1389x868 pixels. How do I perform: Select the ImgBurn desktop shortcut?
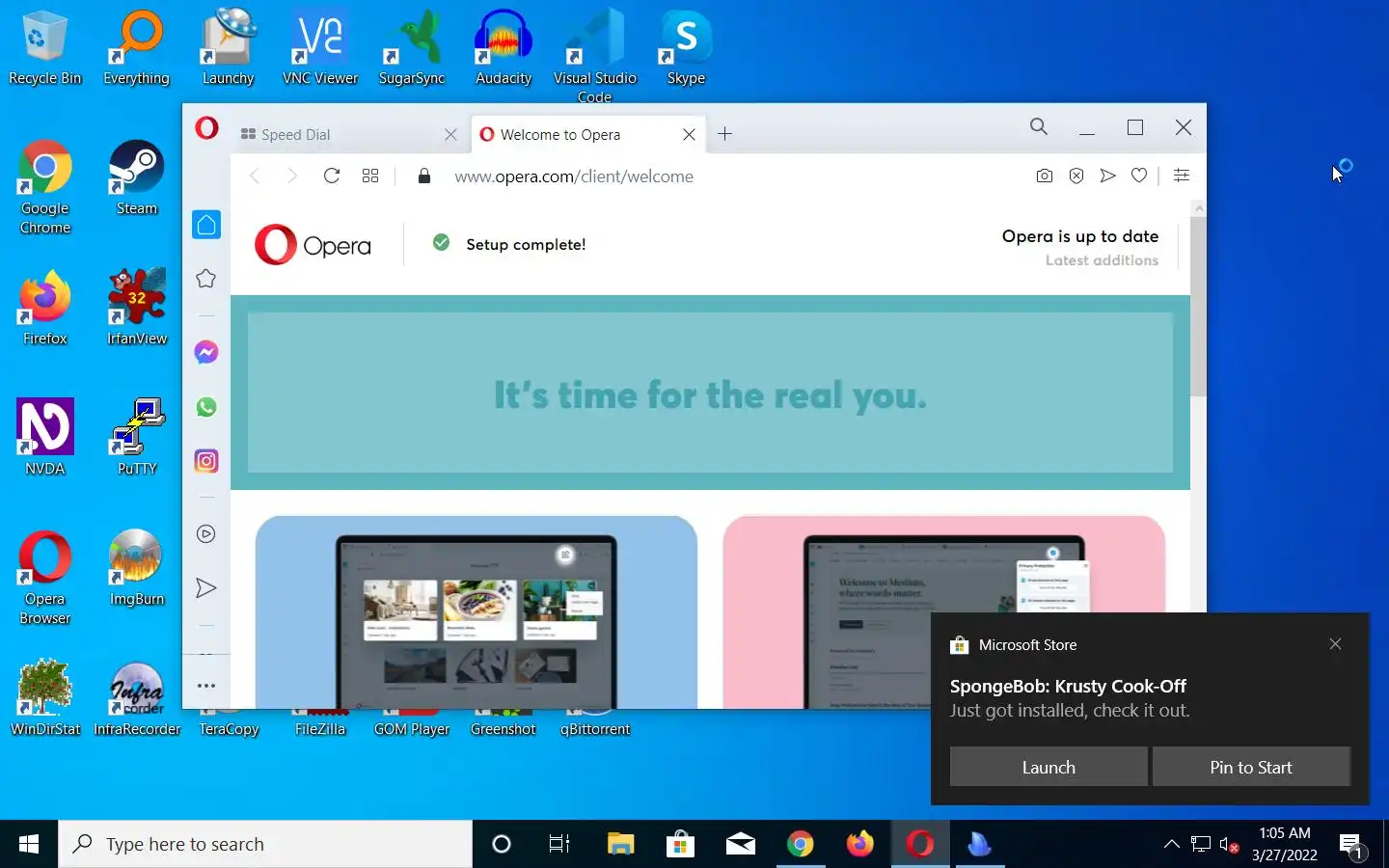pos(137,569)
